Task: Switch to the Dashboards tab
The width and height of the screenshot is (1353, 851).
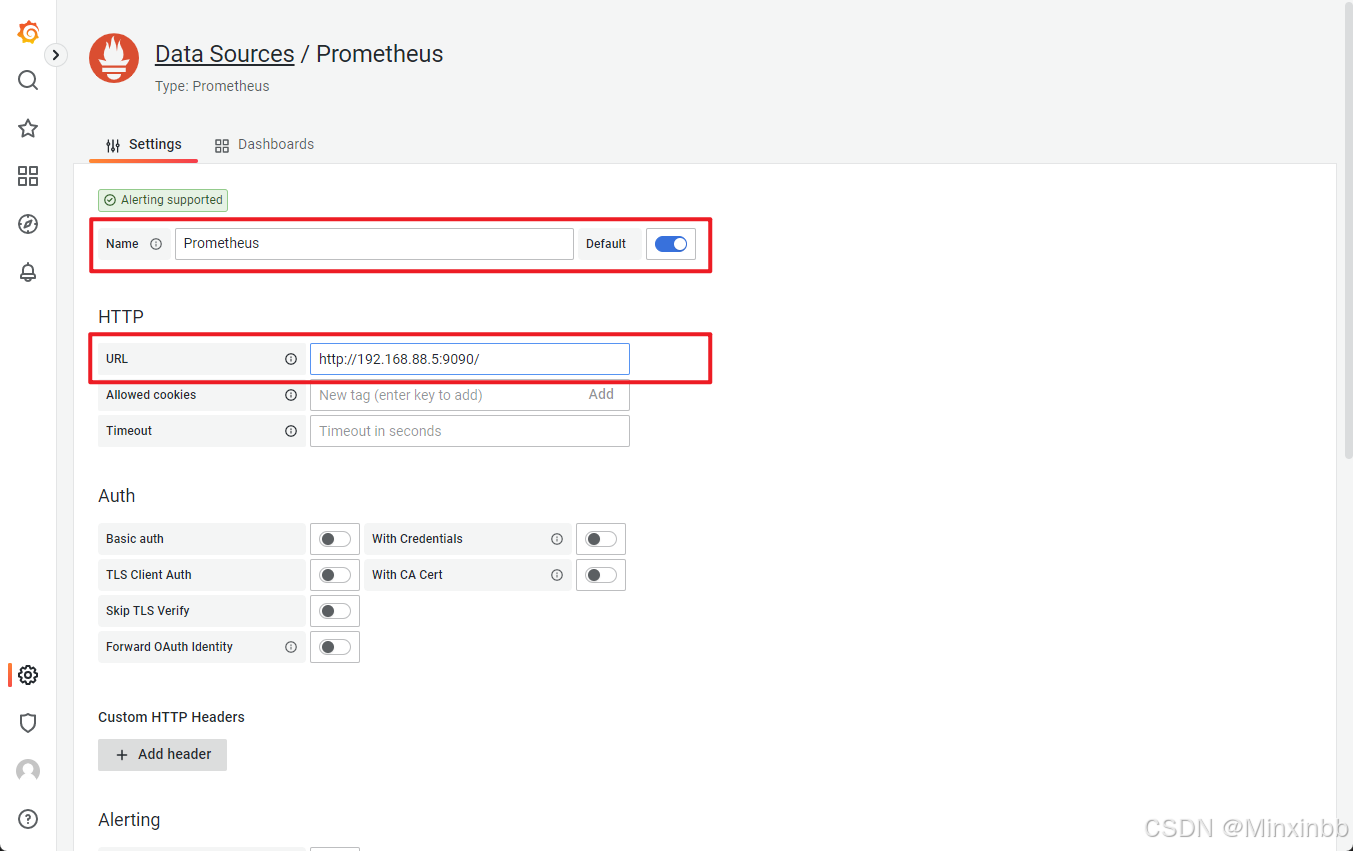Action: coord(264,145)
